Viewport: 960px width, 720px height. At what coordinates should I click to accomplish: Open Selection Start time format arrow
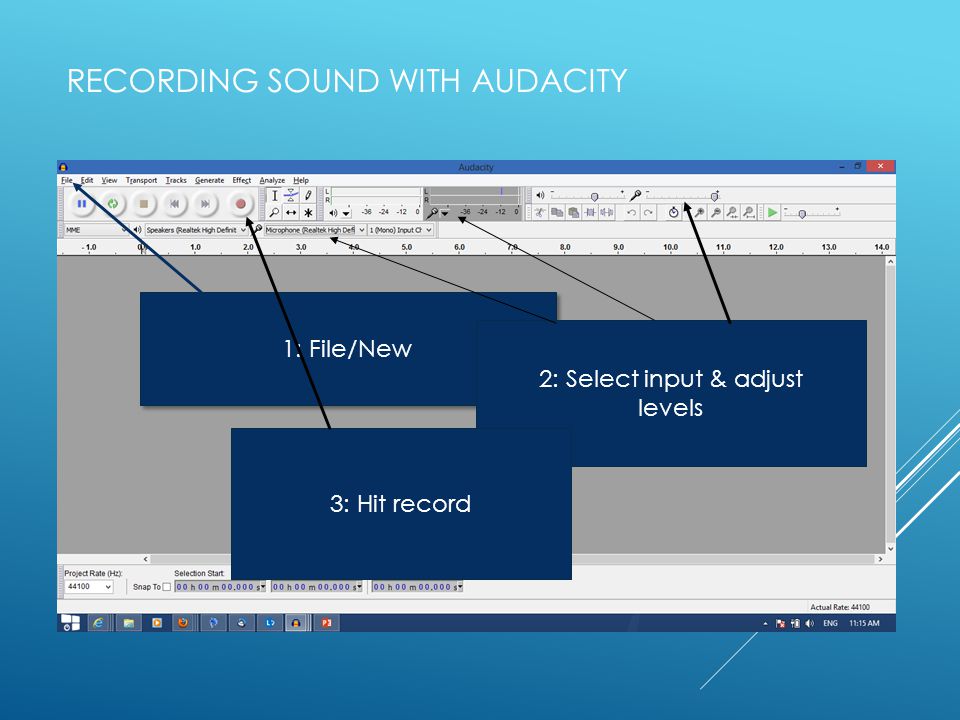point(263,587)
